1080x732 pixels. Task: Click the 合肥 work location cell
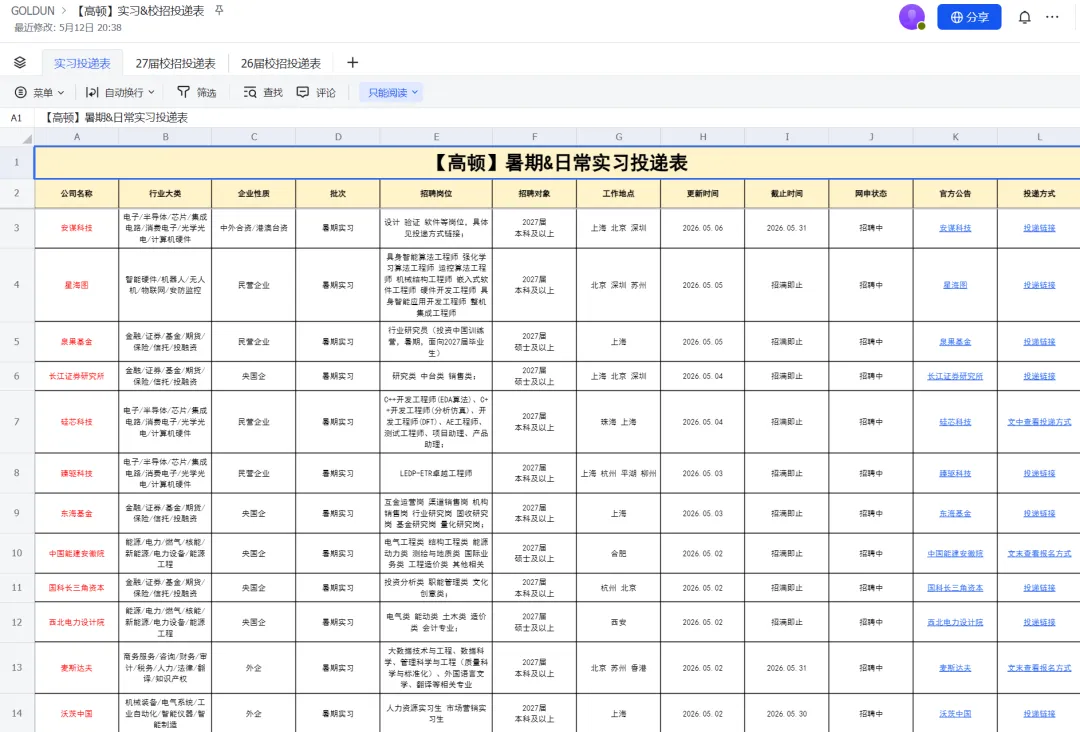619,554
